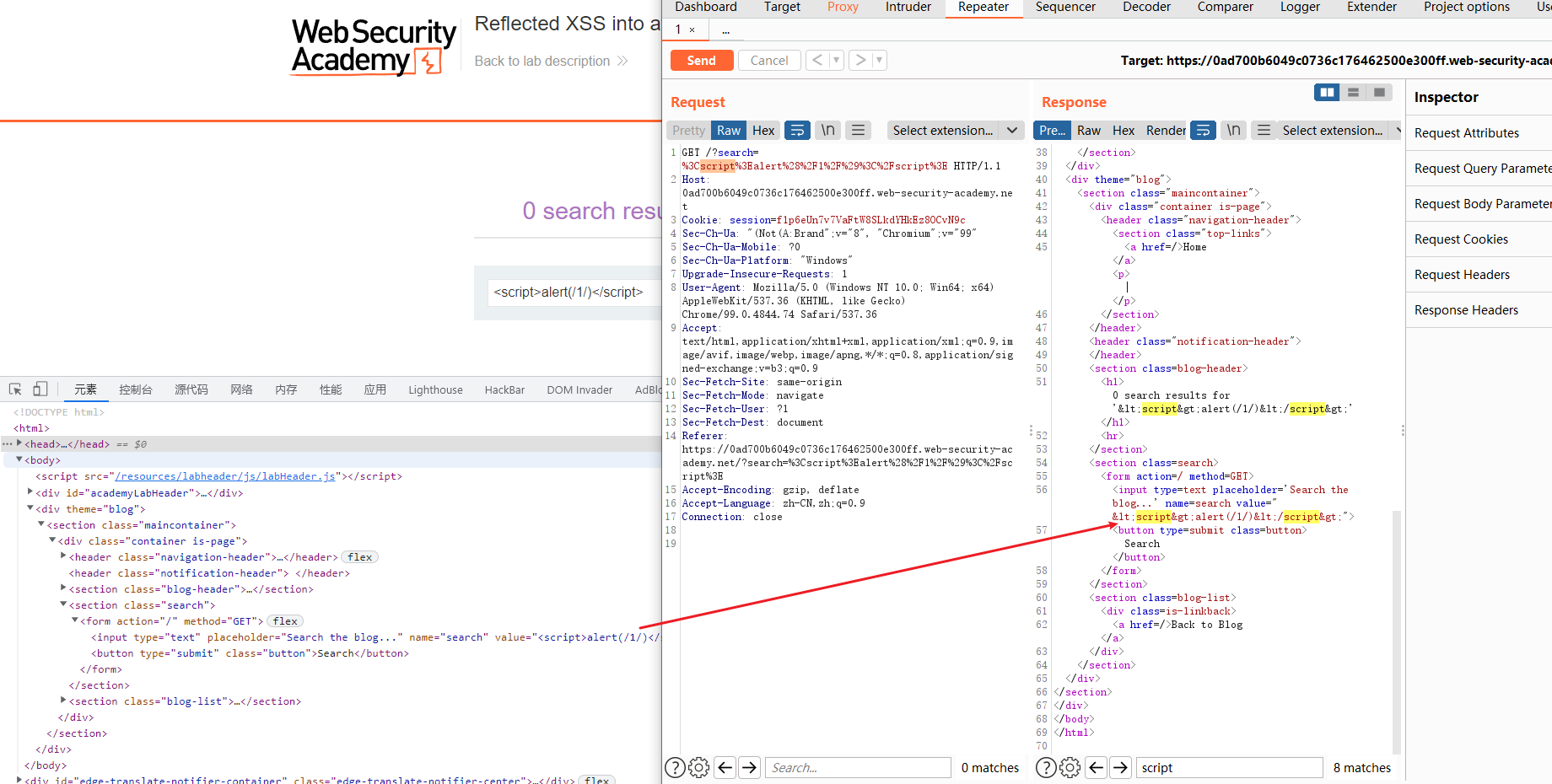Switch to the Burp Intruder tab
Image resolution: width=1552 pixels, height=784 pixels.
908,7
